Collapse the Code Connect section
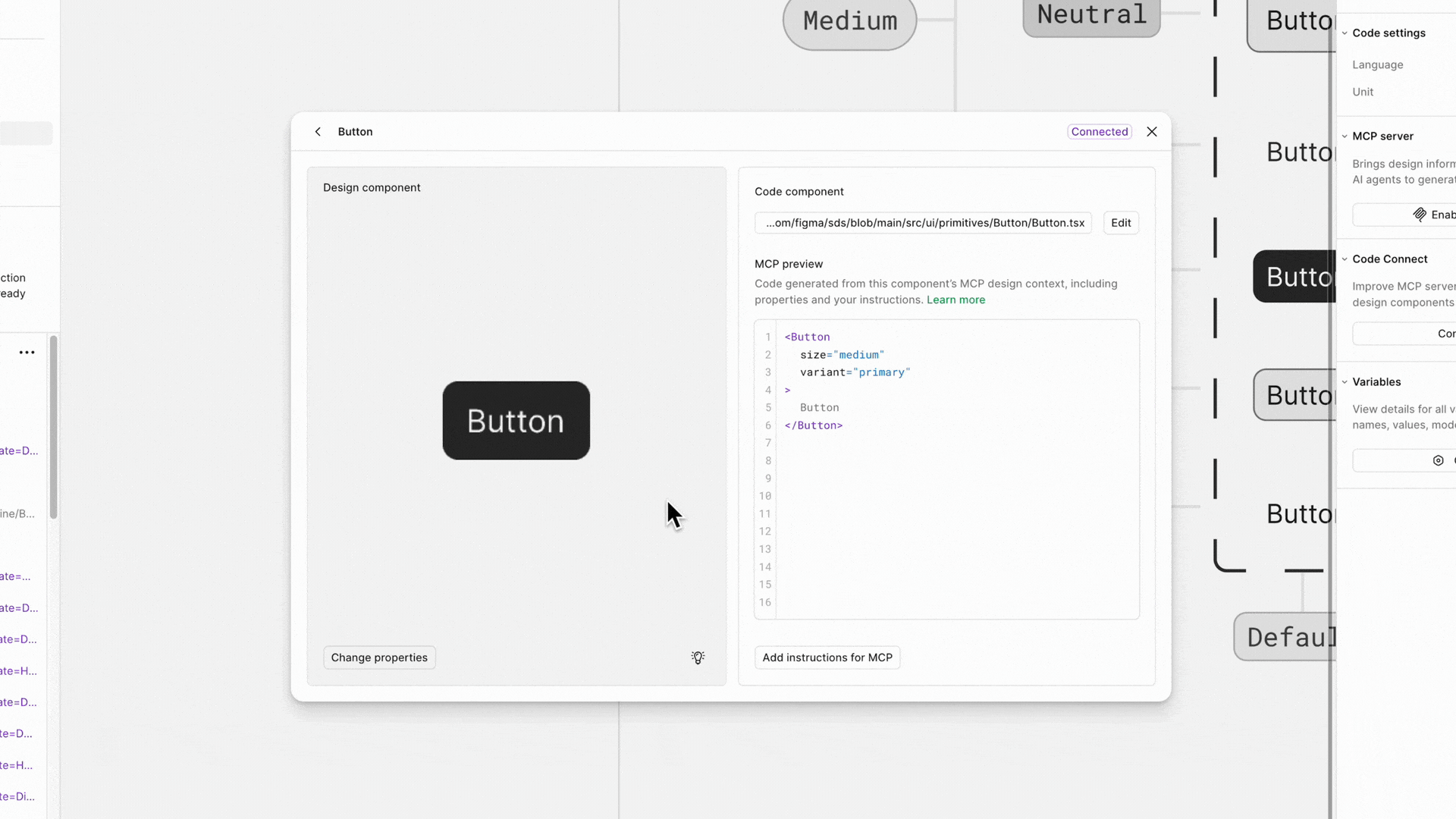 point(1345,259)
